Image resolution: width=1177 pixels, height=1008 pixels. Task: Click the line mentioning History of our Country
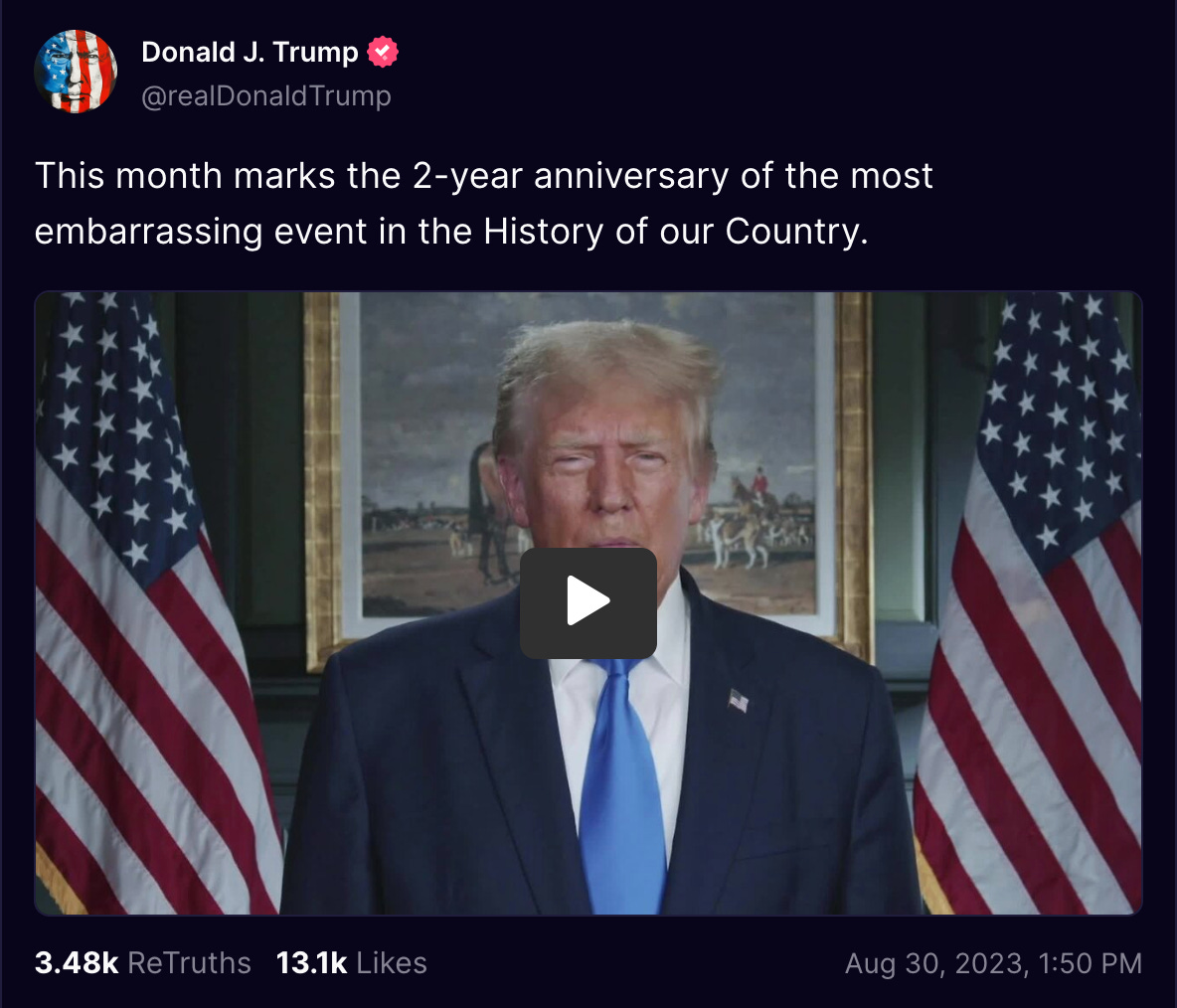pyautogui.click(x=451, y=232)
